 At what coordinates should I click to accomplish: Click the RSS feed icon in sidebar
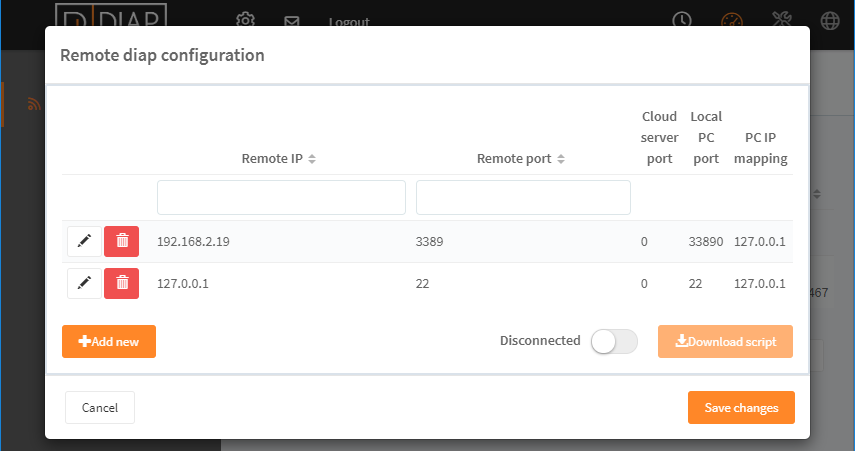pos(34,104)
